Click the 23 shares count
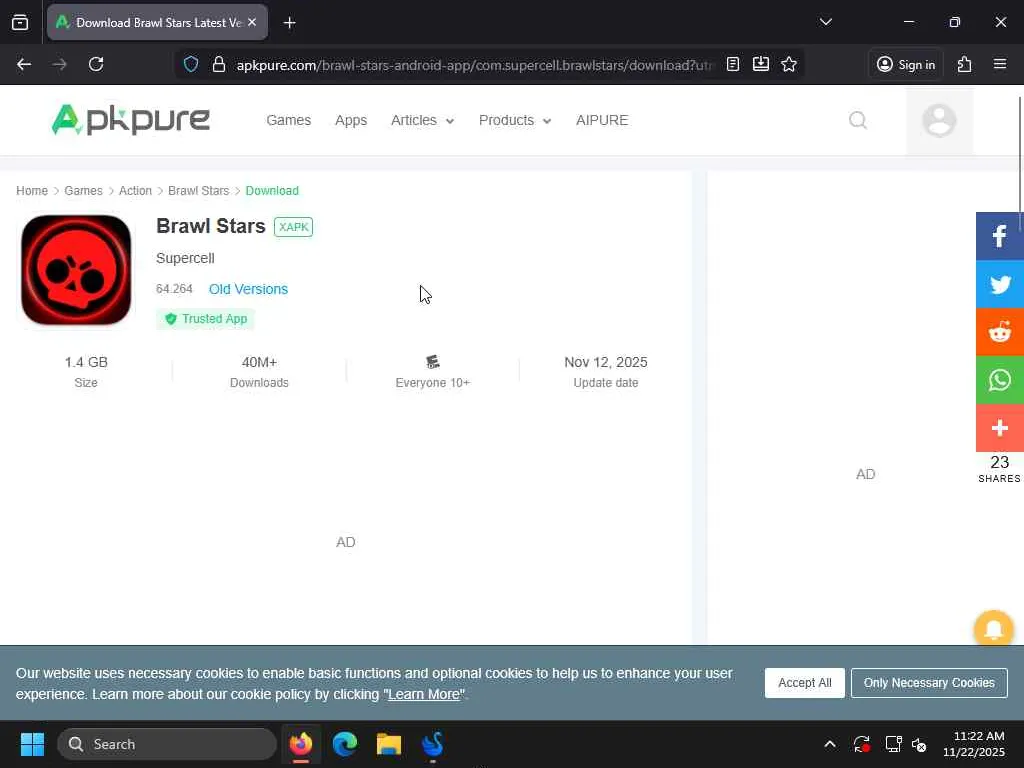The height and width of the screenshot is (768, 1024). pyautogui.click(x=999, y=462)
